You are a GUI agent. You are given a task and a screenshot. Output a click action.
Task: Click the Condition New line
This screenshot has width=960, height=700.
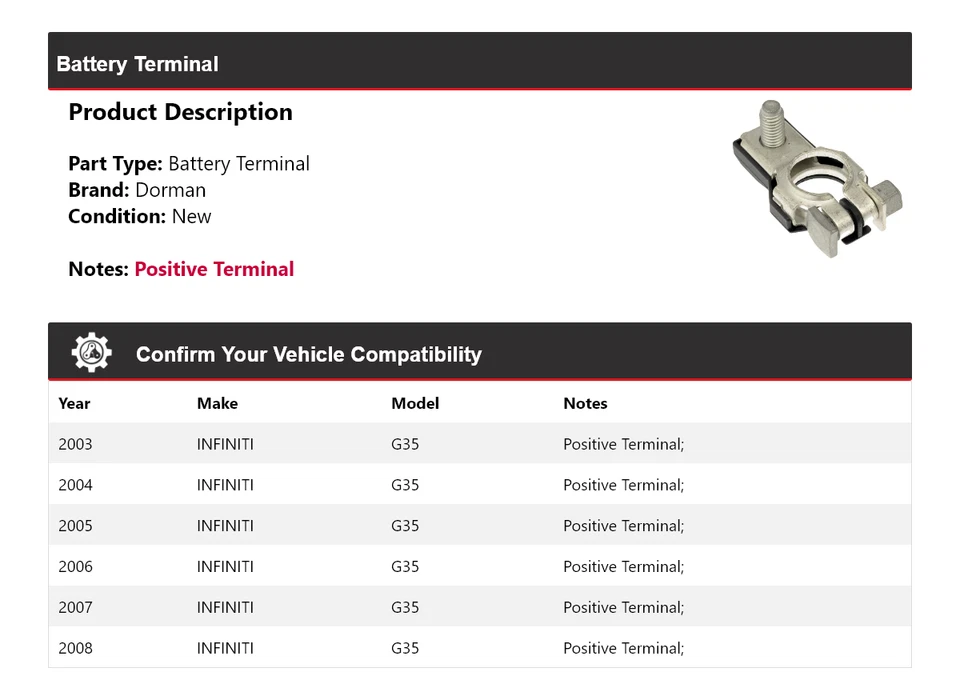140,216
